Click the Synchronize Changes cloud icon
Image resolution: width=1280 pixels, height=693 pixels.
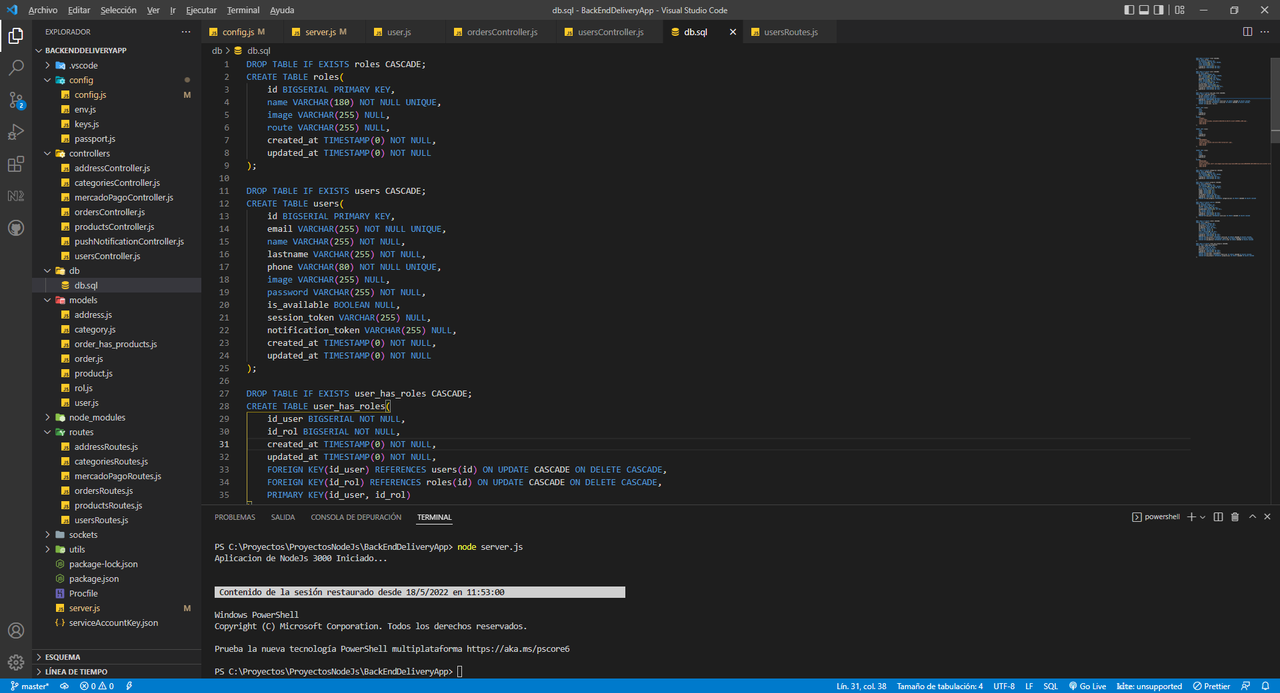(64, 686)
